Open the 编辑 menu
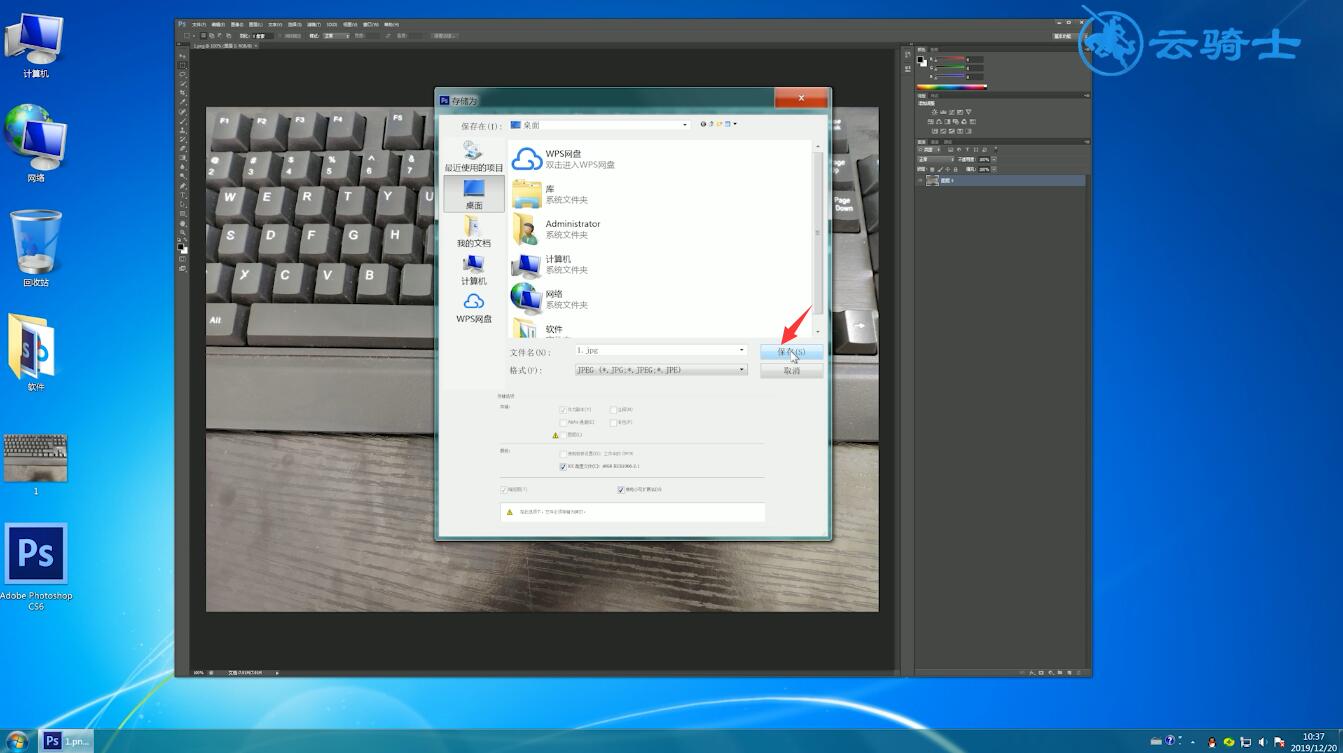The height and width of the screenshot is (753, 1343). (218, 25)
